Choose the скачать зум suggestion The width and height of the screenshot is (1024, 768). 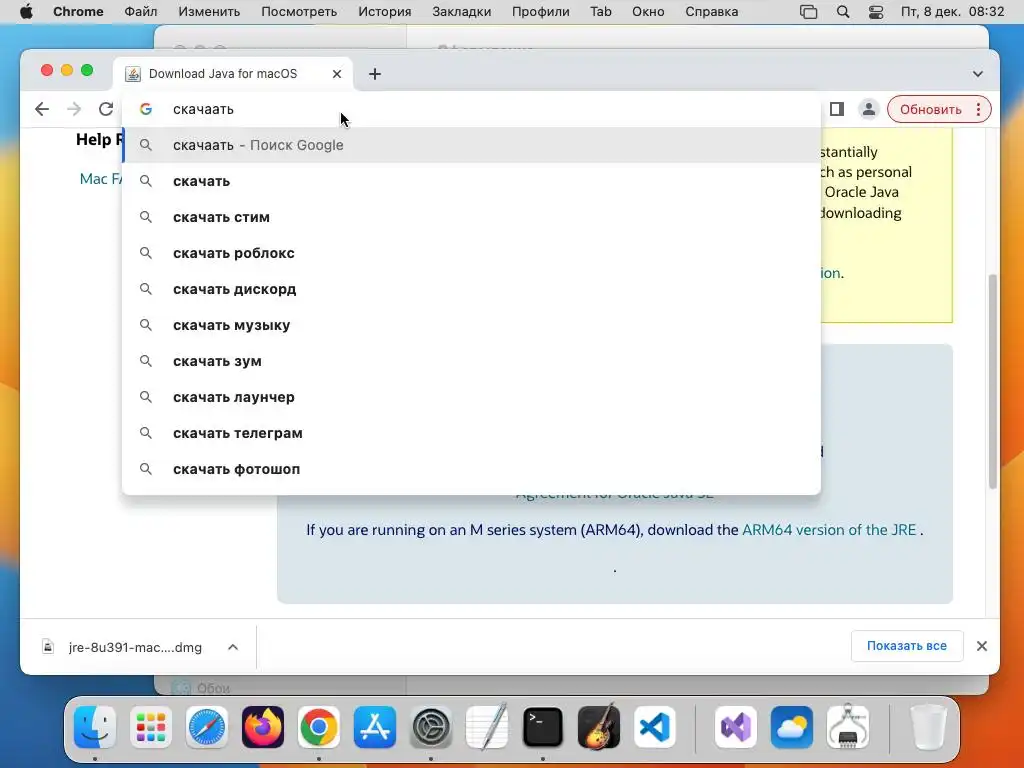472,360
